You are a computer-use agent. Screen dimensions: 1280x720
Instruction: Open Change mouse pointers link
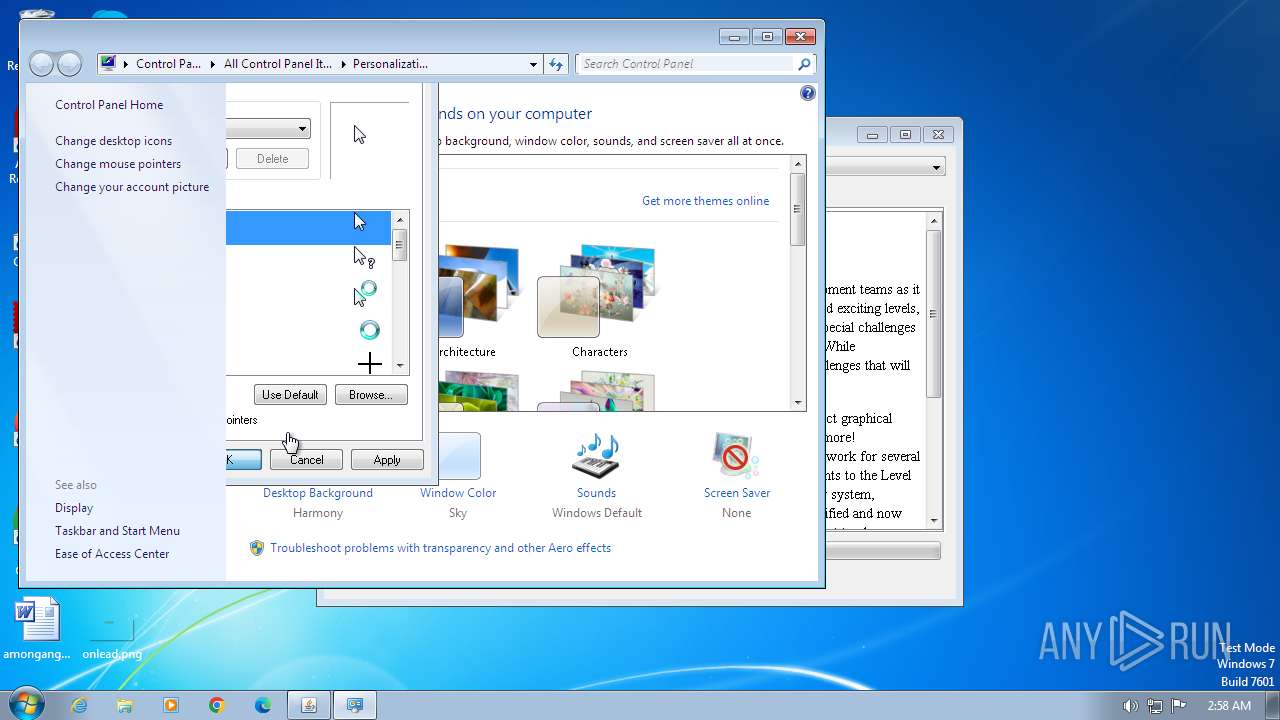click(118, 164)
